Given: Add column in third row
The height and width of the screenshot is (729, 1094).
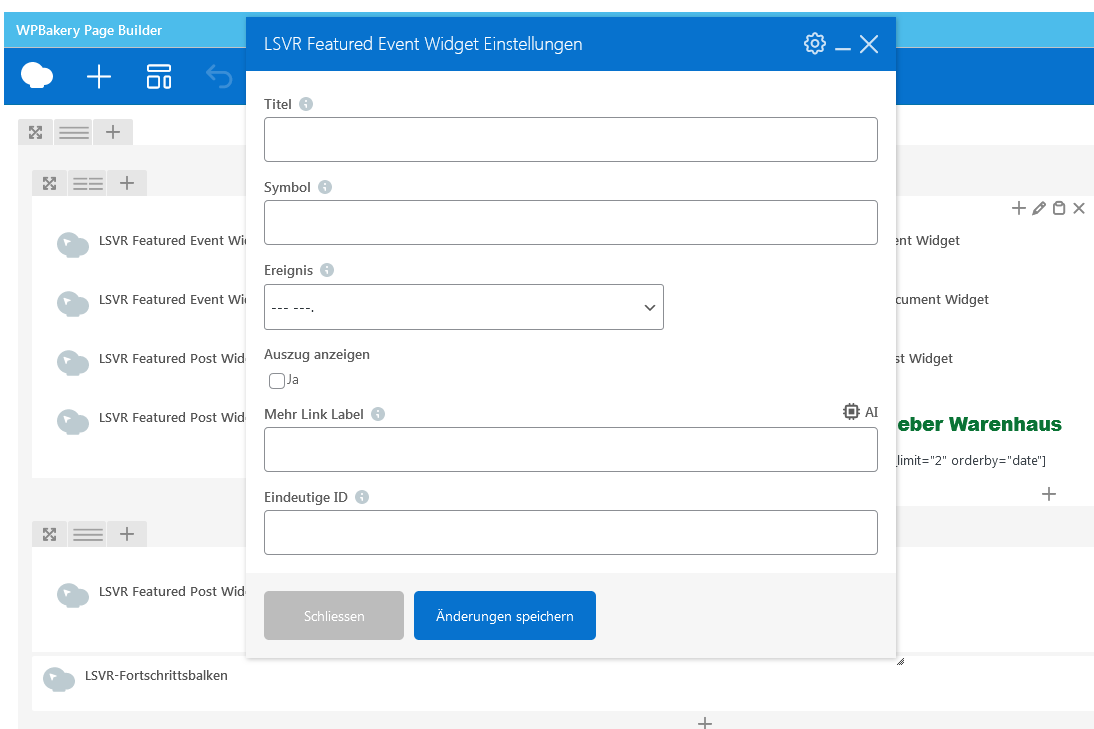Looking at the screenshot, I should click(x=127, y=534).
